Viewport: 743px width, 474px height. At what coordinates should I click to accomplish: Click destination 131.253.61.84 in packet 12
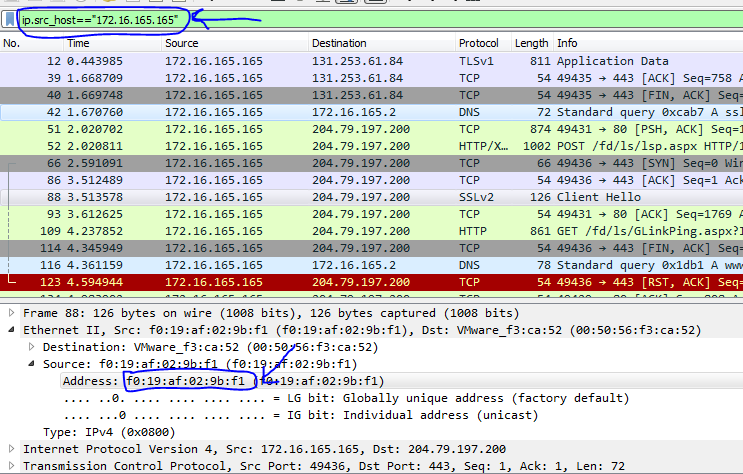(x=357, y=61)
